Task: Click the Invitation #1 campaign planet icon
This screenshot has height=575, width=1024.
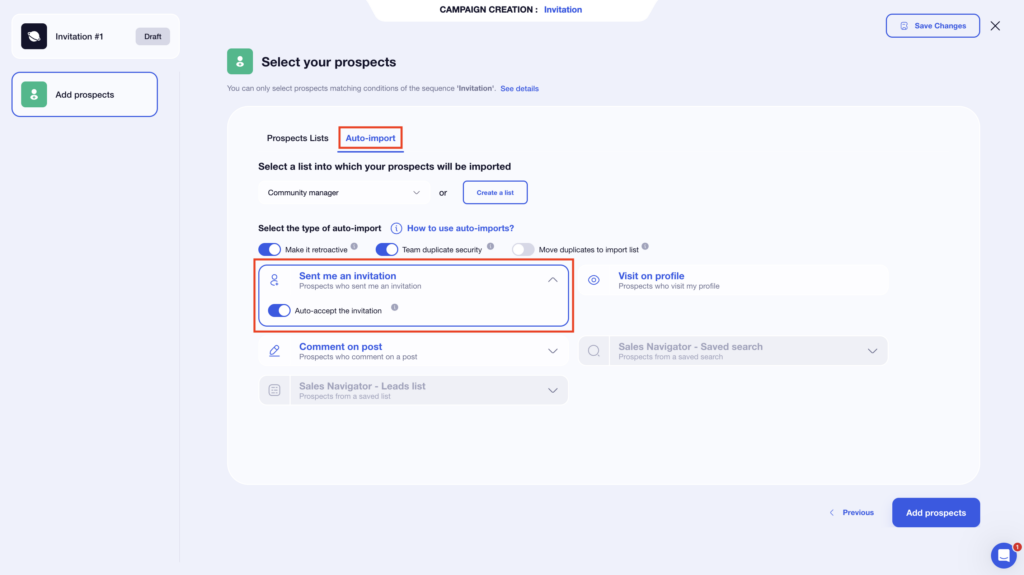Action: tap(34, 36)
